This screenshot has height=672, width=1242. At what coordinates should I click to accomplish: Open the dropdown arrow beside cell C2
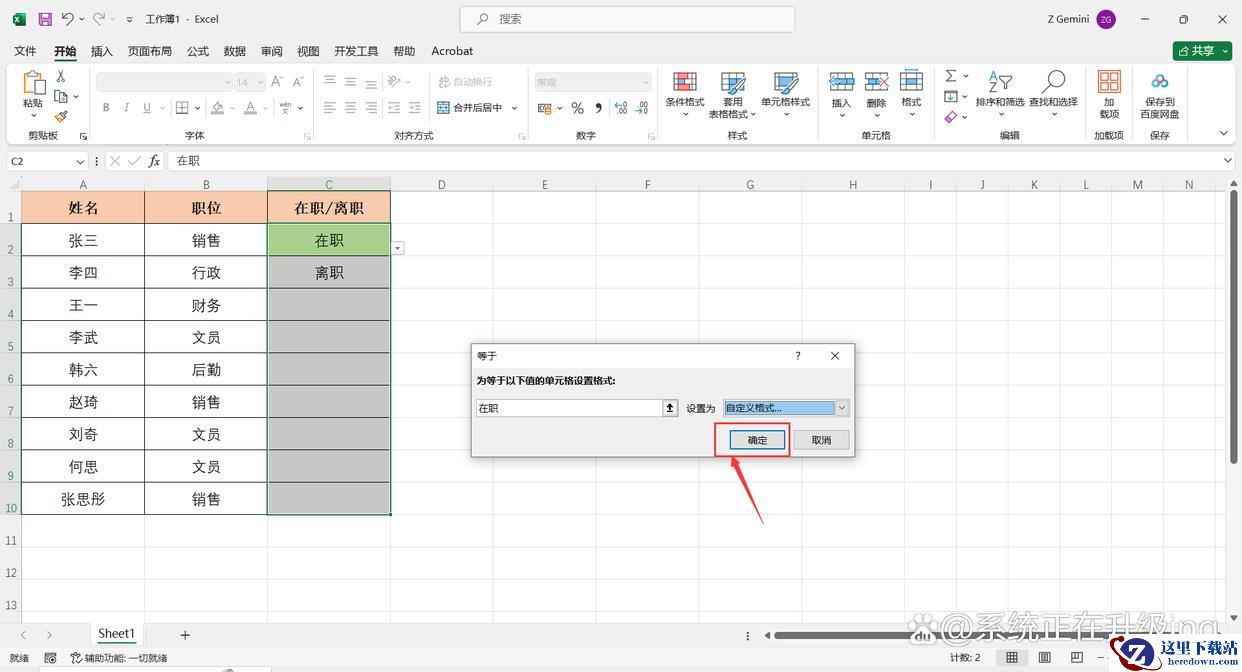(398, 247)
